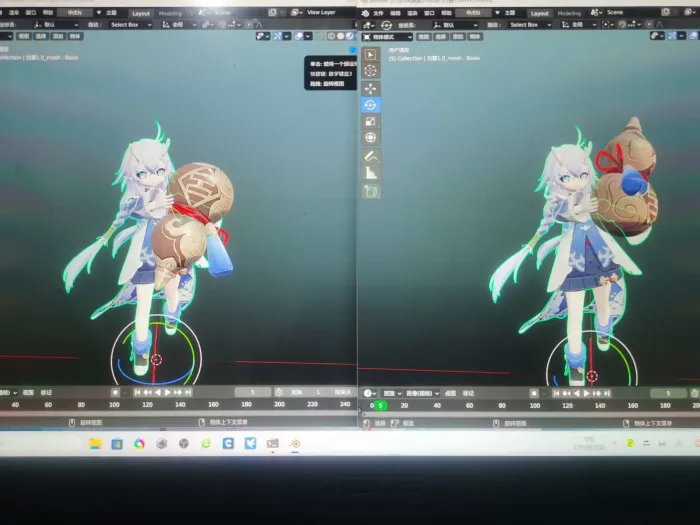Toggle show overlays in left window header

pyautogui.click(x=299, y=36)
